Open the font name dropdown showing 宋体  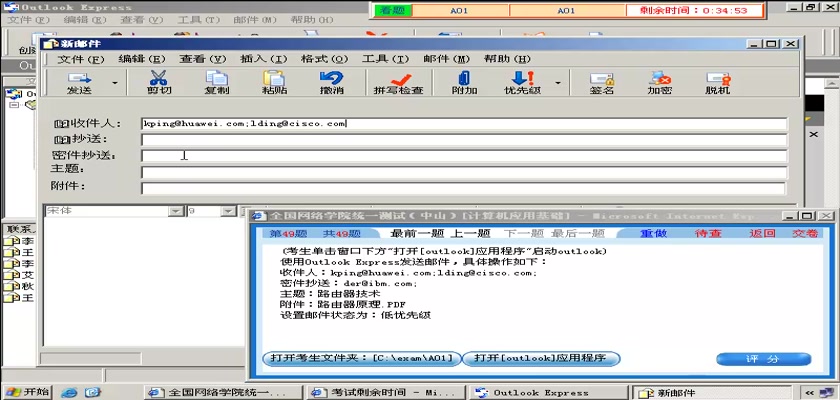(x=176, y=211)
